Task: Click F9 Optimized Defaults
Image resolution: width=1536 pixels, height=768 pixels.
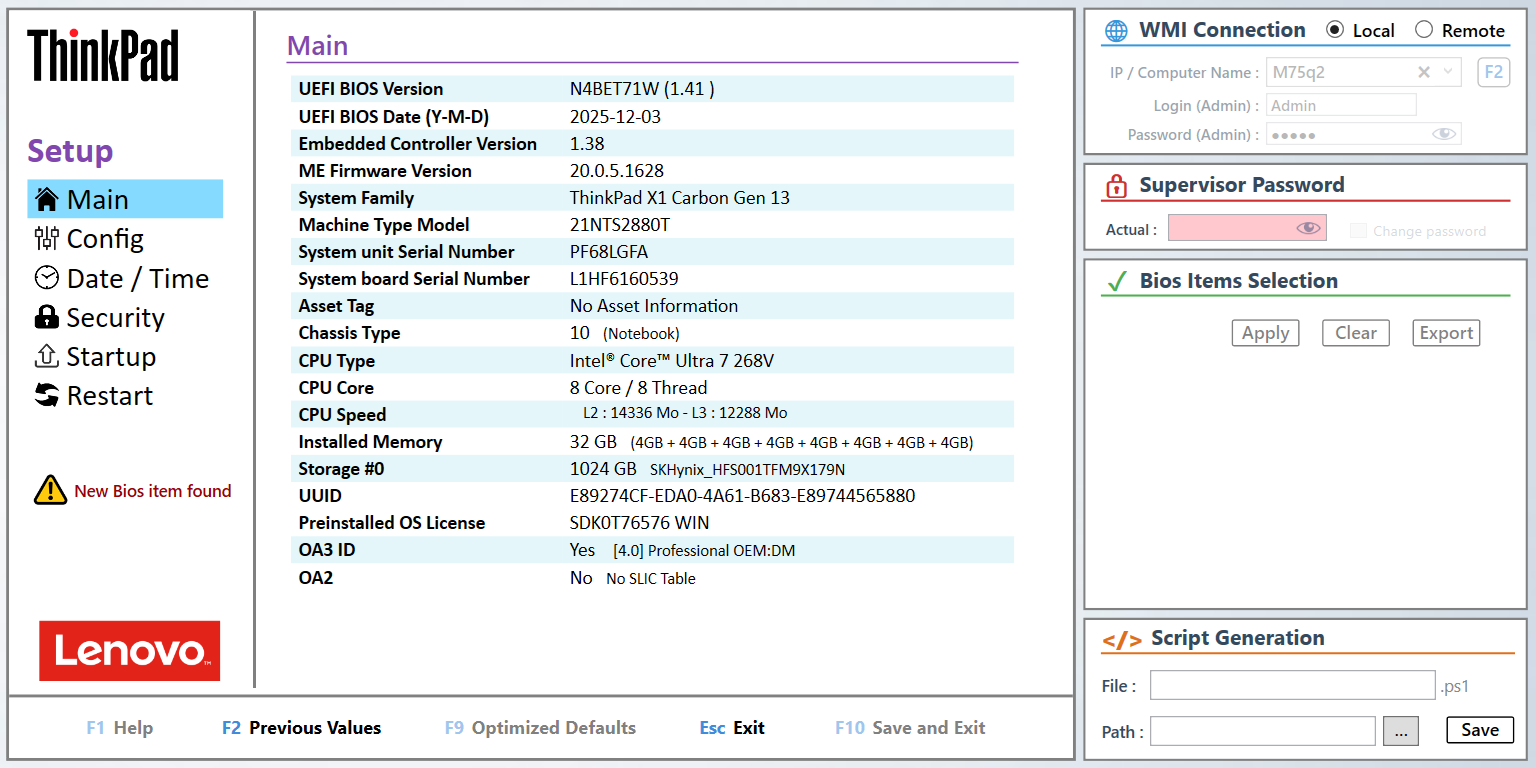Action: 540,728
